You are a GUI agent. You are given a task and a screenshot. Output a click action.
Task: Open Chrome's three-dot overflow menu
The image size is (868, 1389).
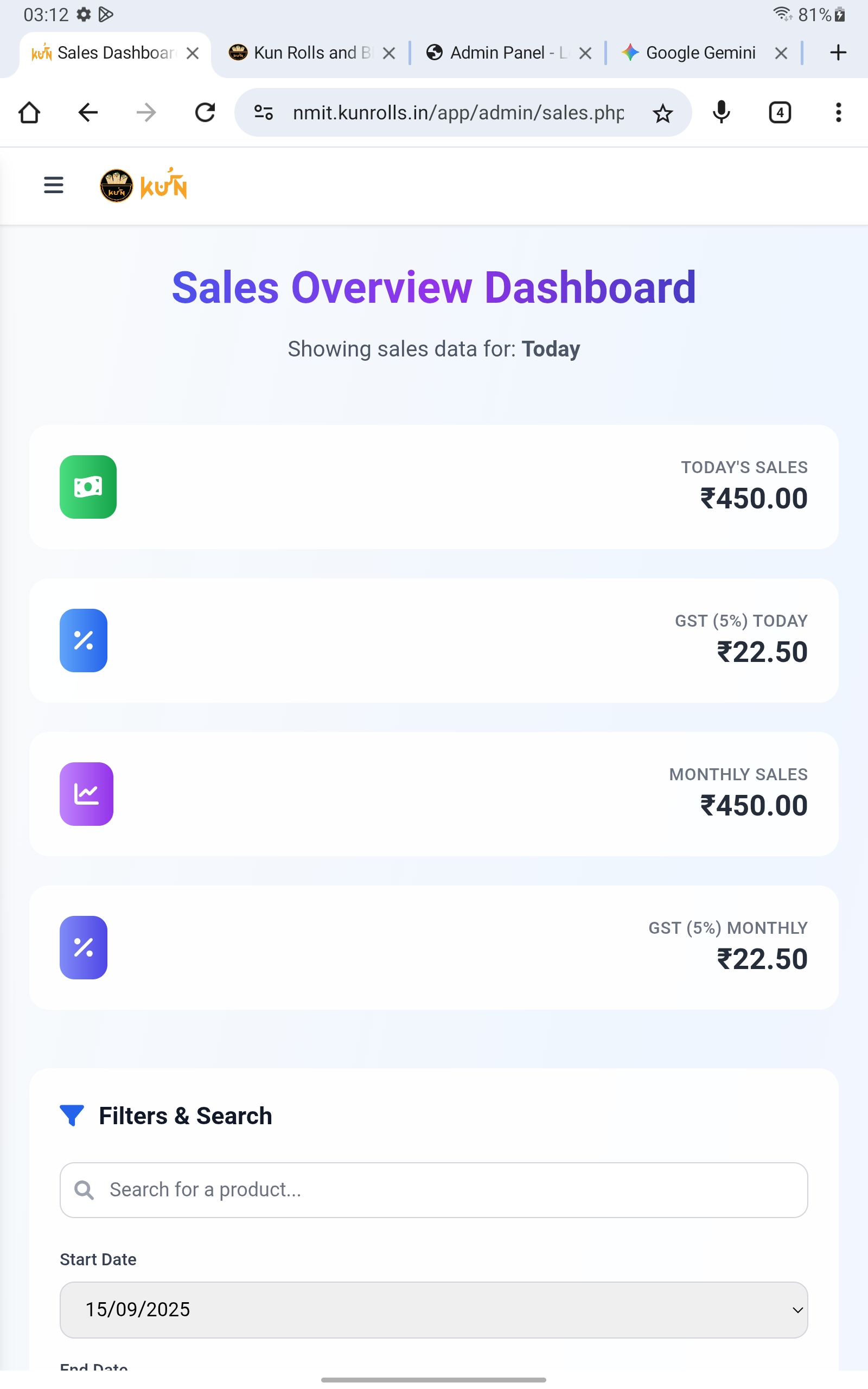point(838,112)
